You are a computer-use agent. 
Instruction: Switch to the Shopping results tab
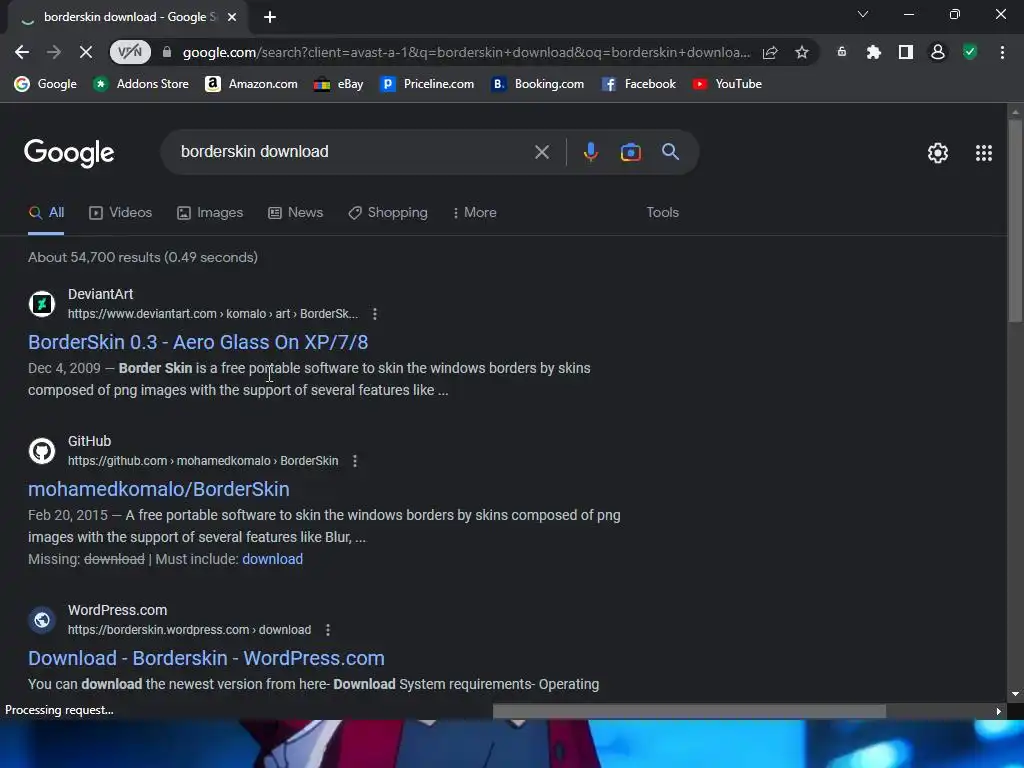[388, 213]
